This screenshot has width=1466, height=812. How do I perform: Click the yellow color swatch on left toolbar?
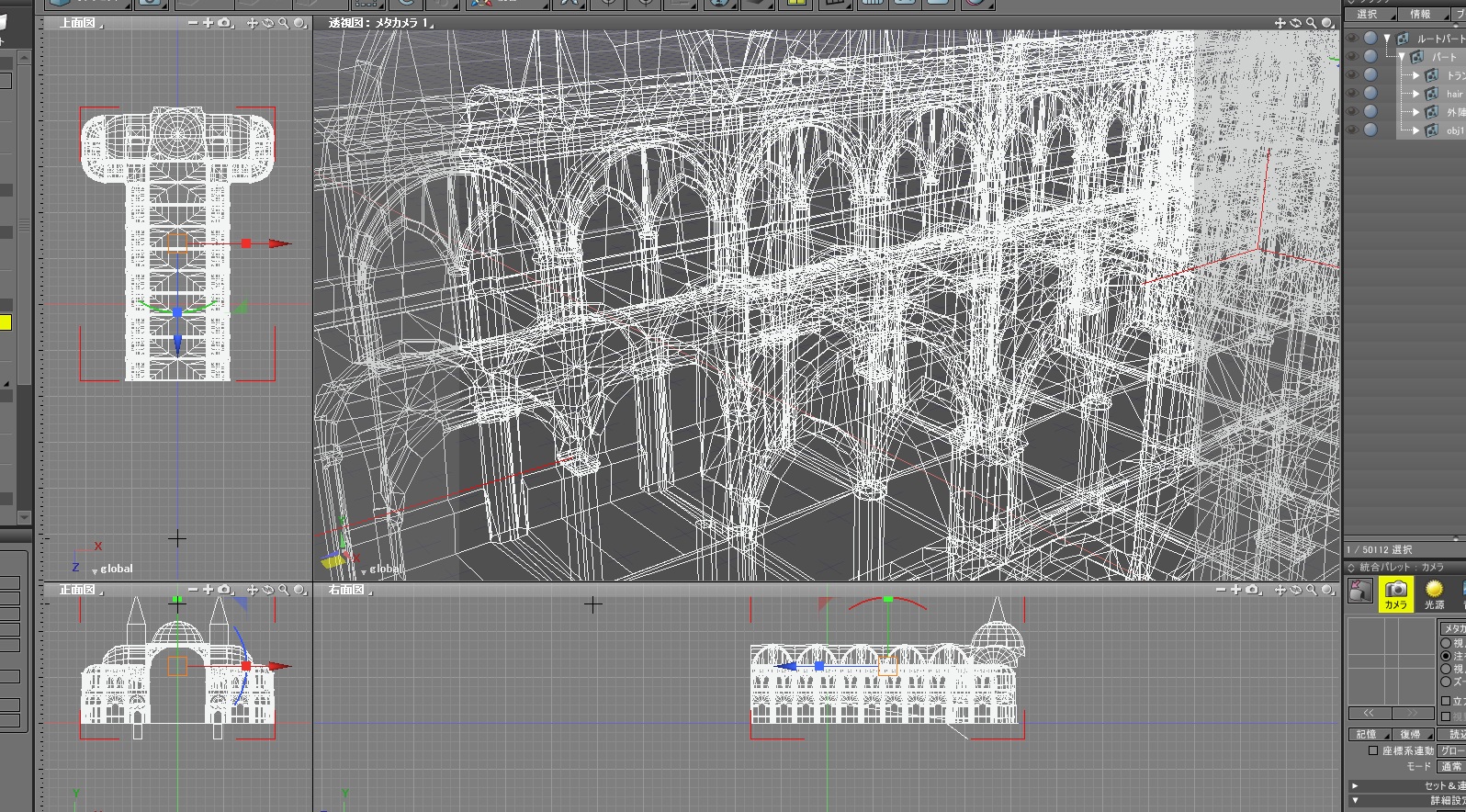pyautogui.click(x=5, y=322)
